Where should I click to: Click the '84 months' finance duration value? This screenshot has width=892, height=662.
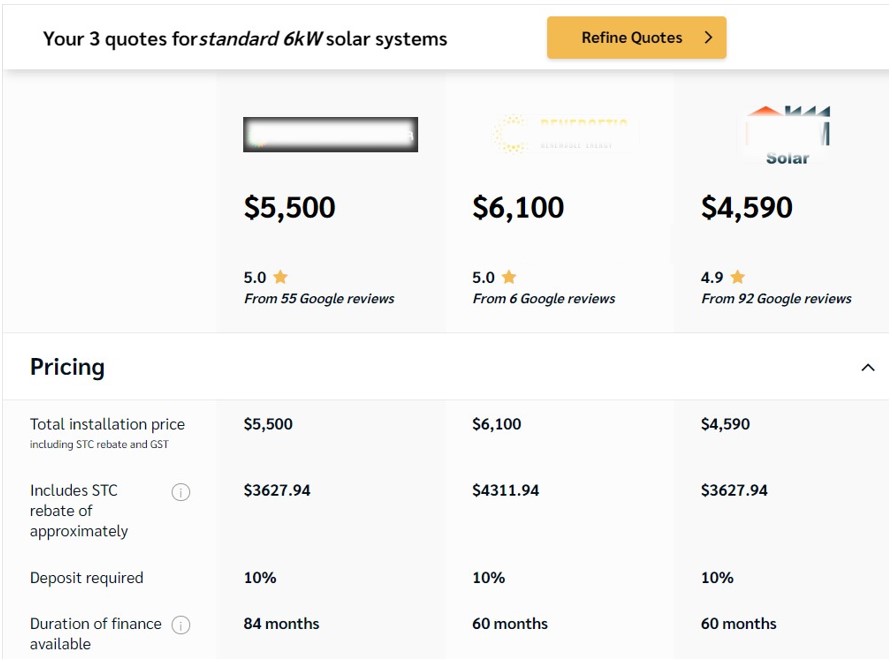[281, 624]
